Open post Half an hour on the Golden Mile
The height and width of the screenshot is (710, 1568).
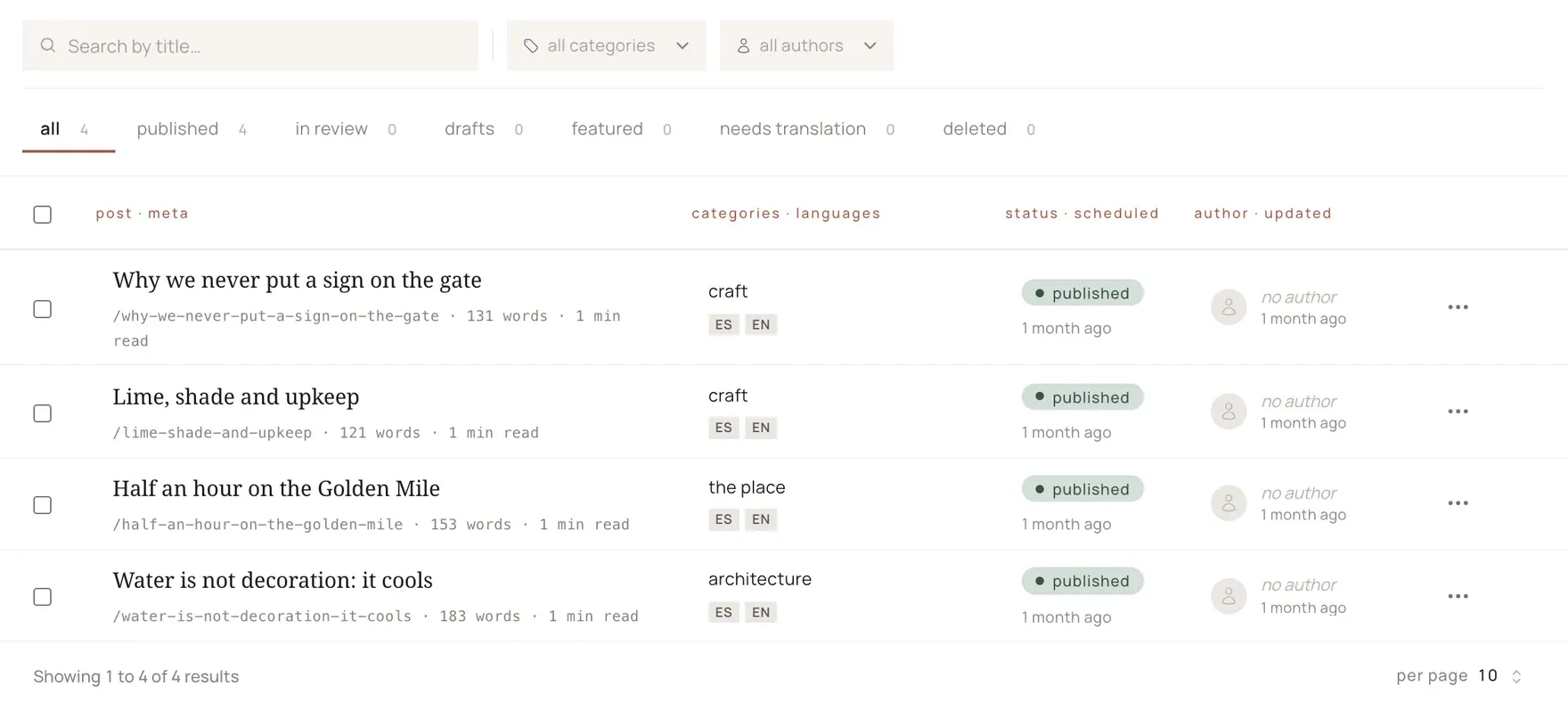[x=276, y=488]
